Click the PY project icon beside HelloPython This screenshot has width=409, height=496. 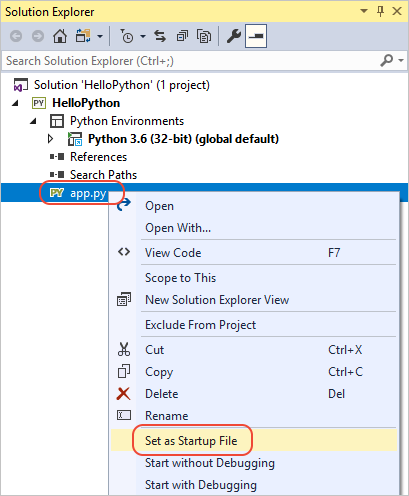pos(39,103)
